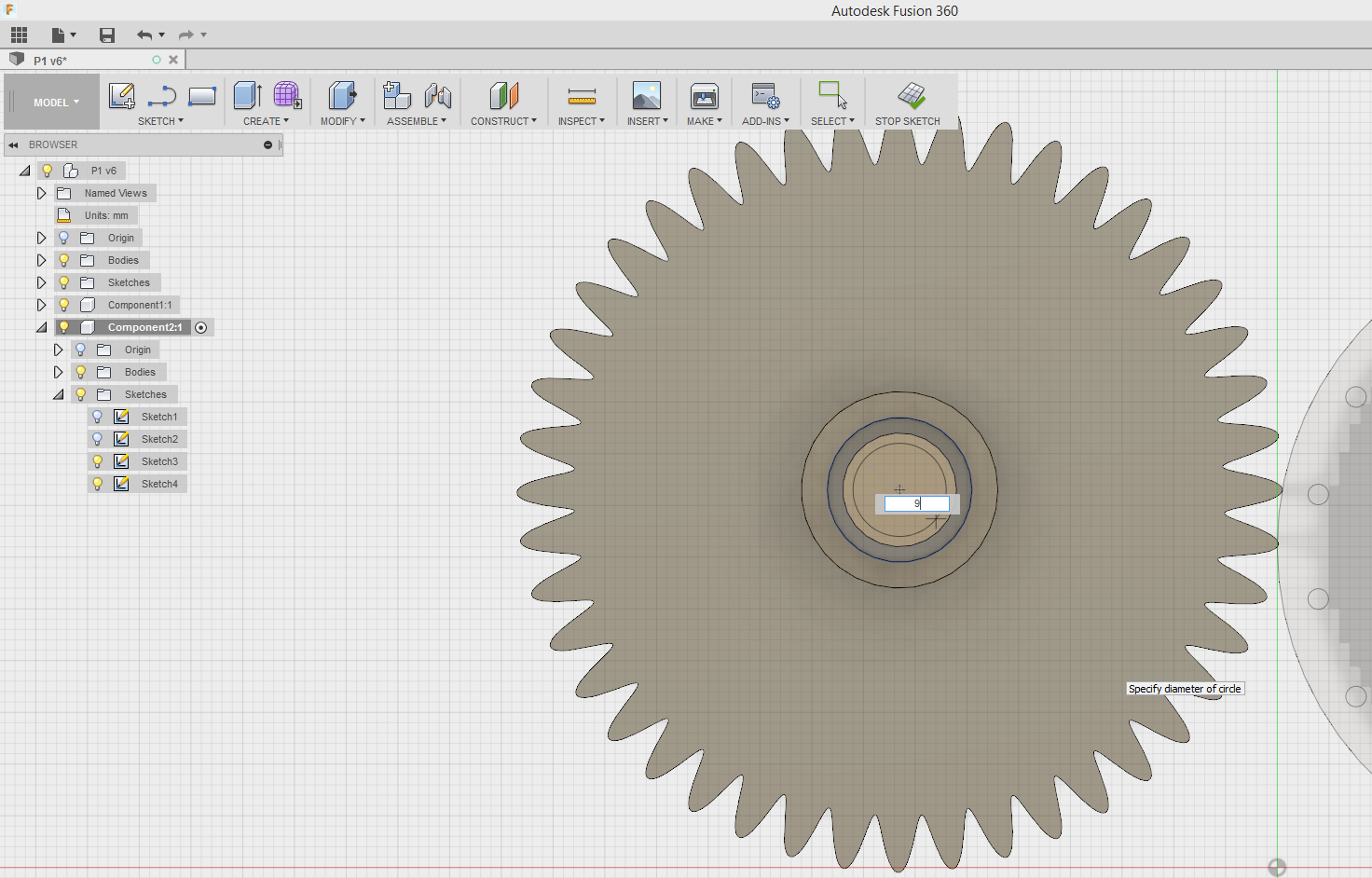Open the undo history dropdown arrow
1372x878 pixels.
point(162,35)
